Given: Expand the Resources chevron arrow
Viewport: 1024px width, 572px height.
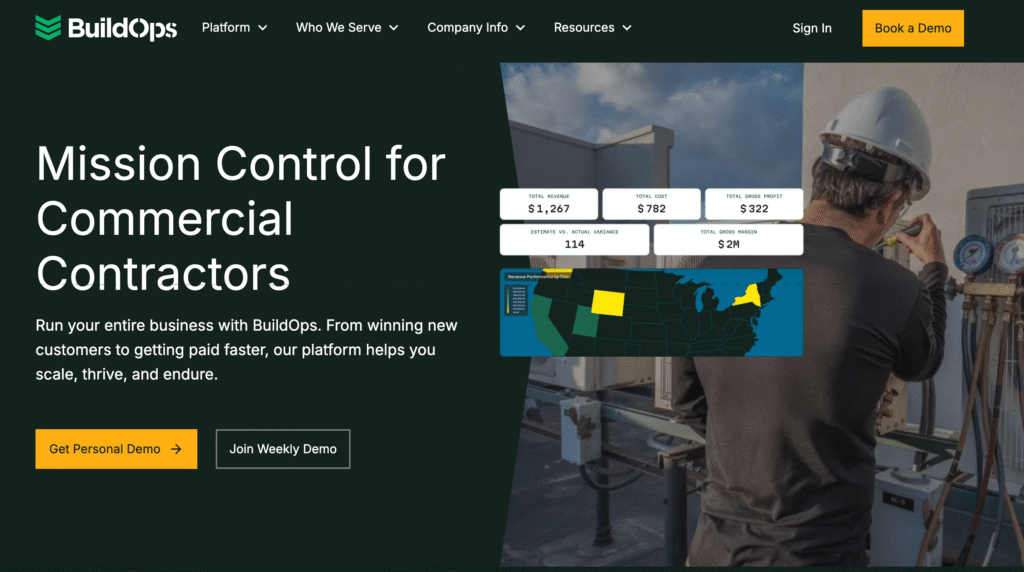Looking at the screenshot, I should click(627, 28).
